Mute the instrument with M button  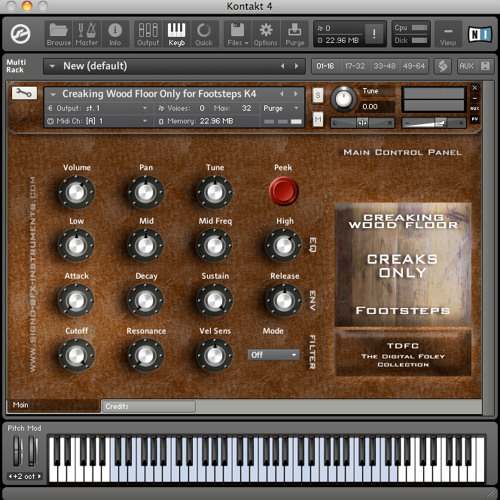318,119
